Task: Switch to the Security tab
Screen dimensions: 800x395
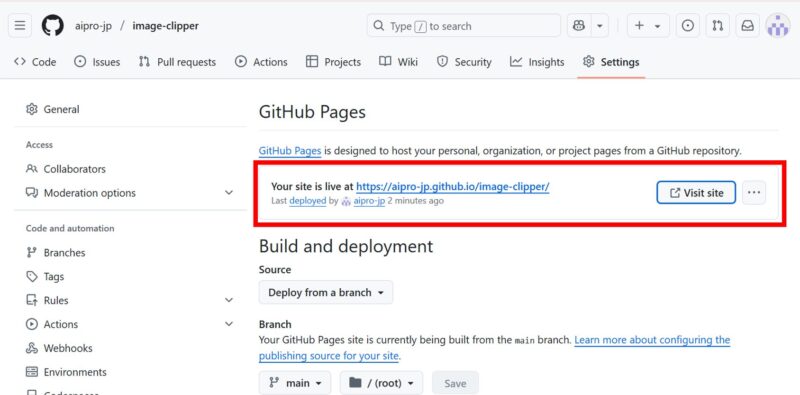Action: 464,62
